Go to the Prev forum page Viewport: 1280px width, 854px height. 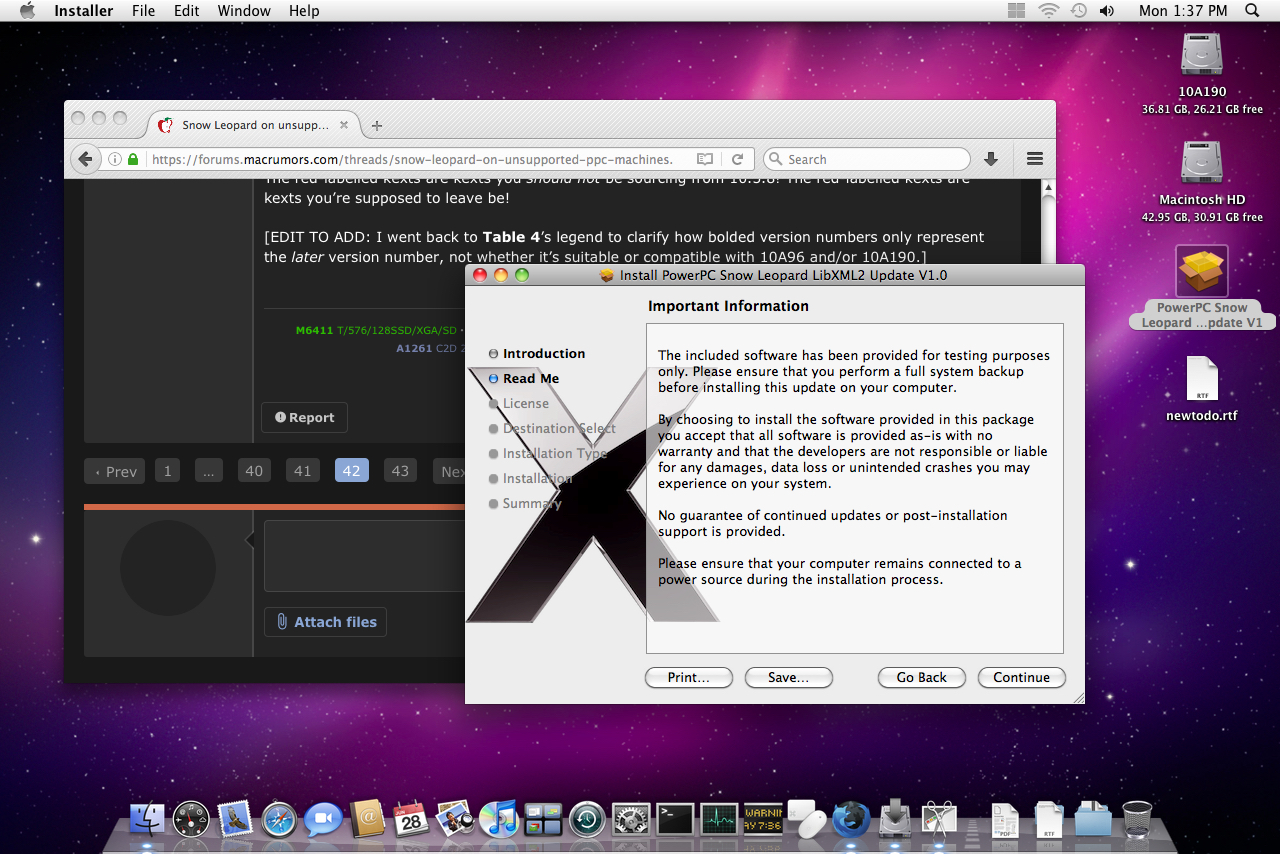[114, 471]
